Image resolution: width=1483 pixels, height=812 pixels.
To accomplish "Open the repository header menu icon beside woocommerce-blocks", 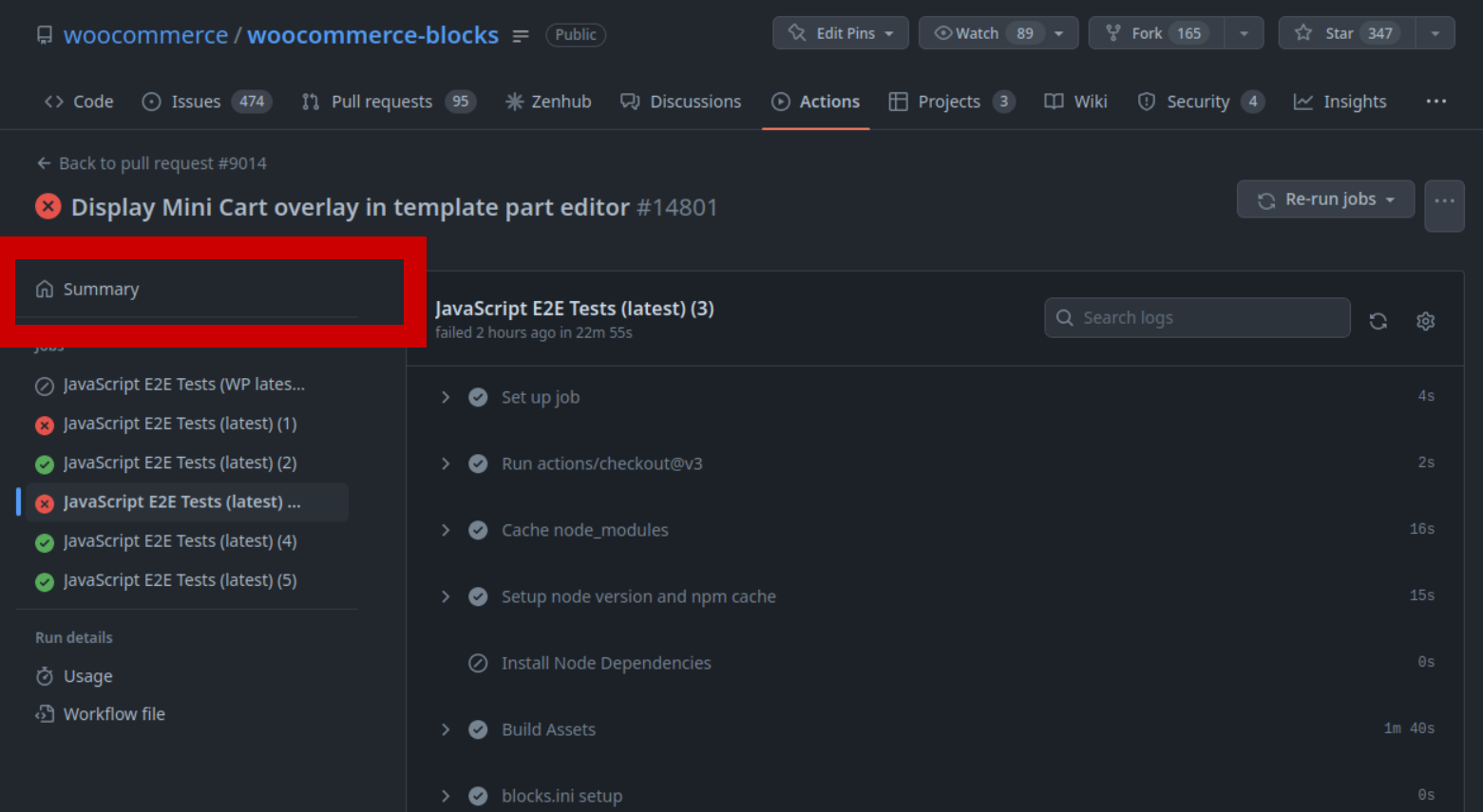I will [521, 36].
